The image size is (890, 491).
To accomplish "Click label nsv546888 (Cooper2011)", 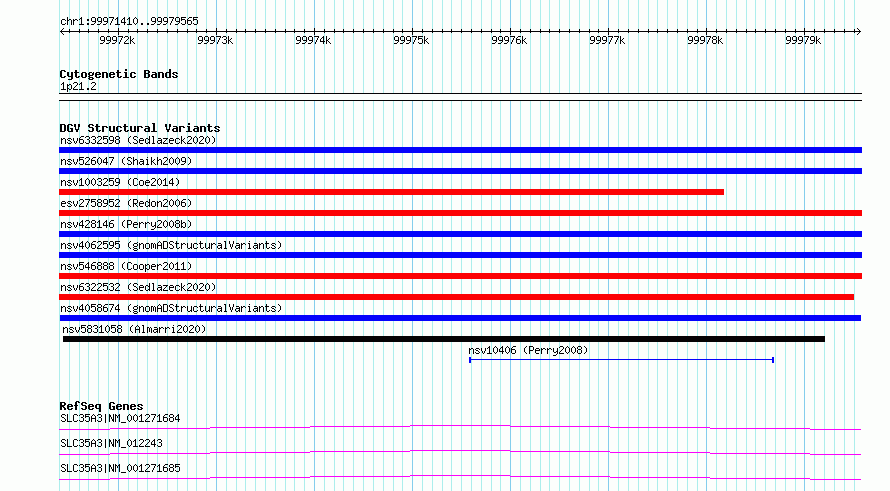I will [x=126, y=266].
